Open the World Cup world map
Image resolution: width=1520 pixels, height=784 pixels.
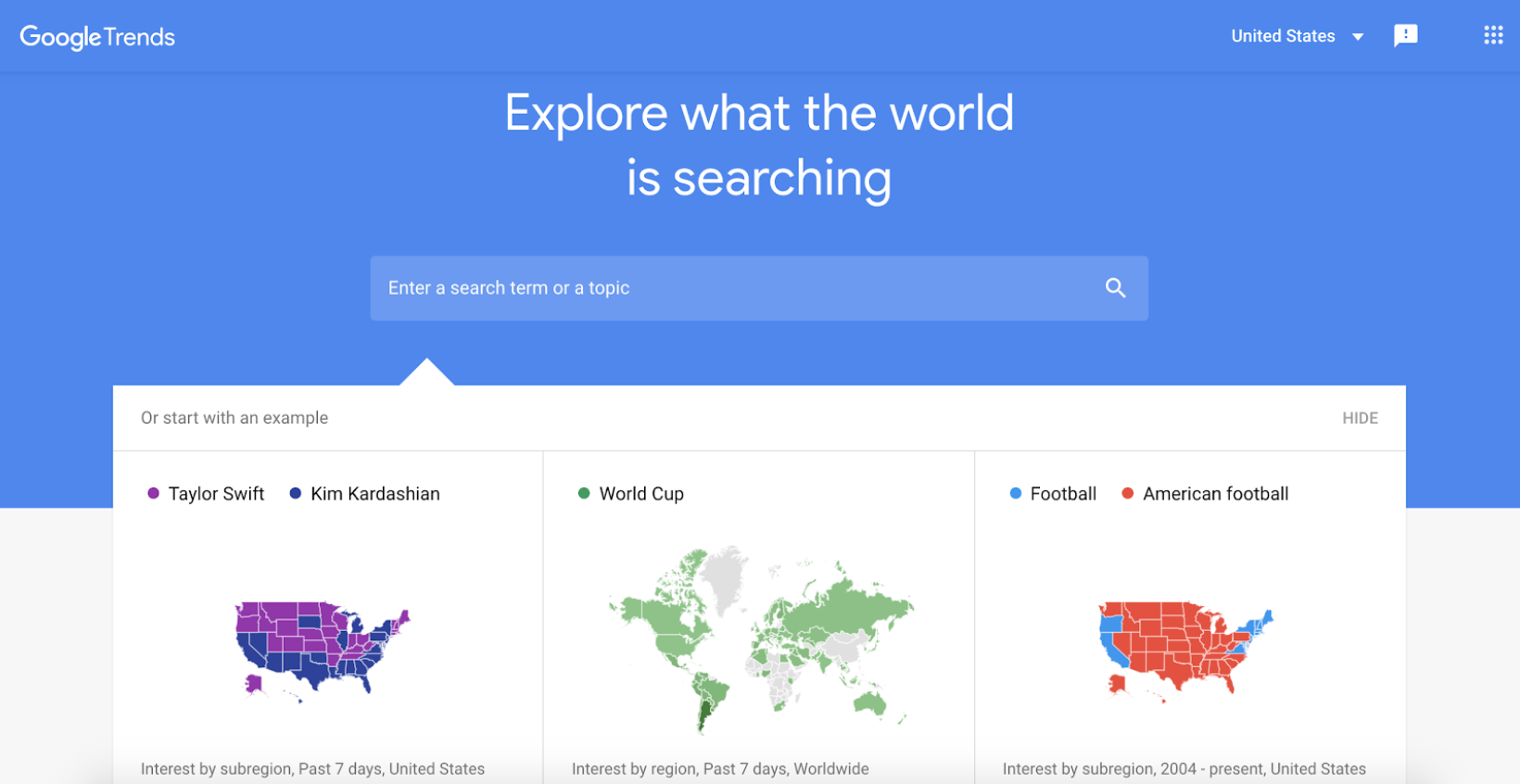(x=760, y=639)
